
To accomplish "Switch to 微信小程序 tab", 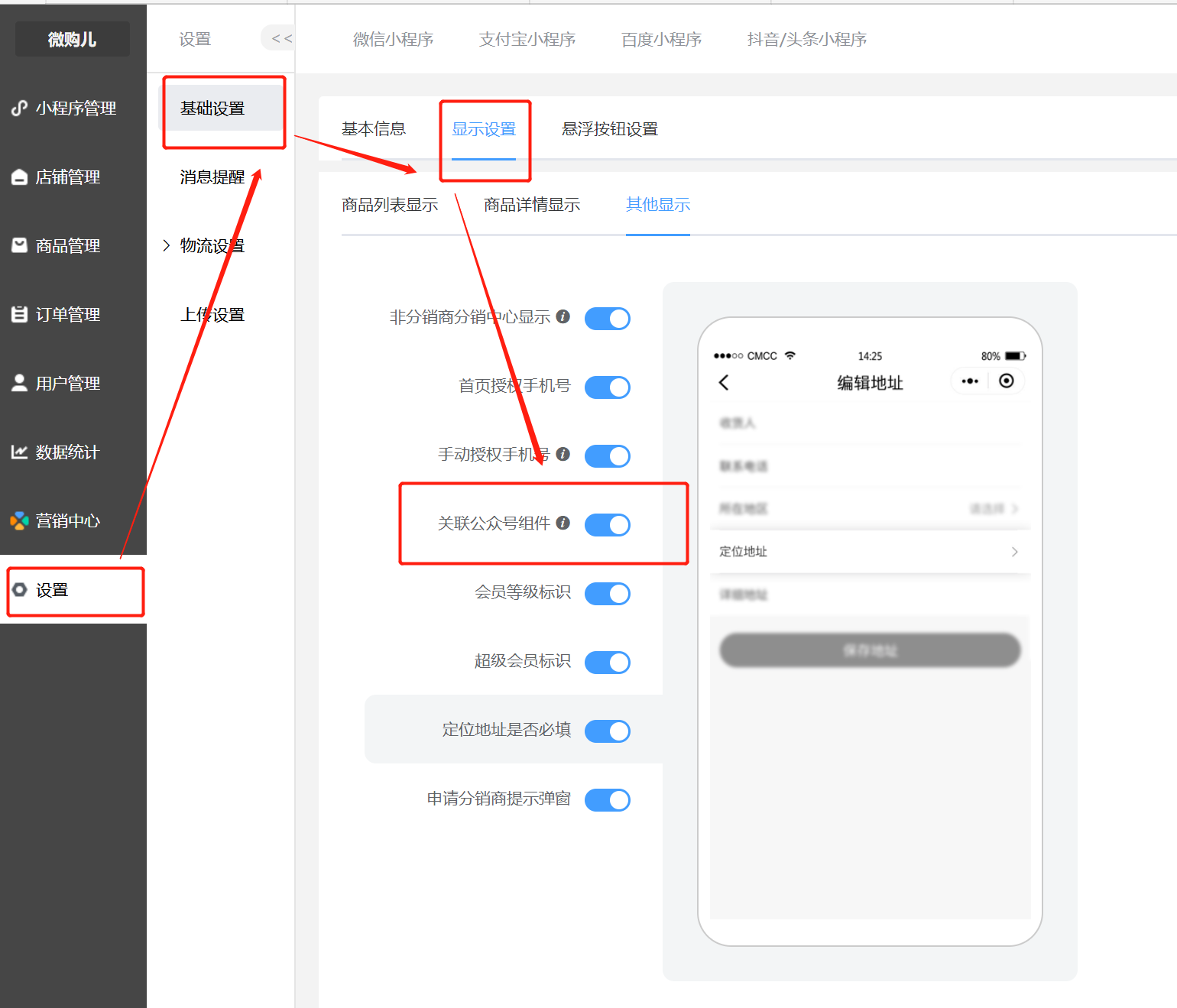I will 393,39.
